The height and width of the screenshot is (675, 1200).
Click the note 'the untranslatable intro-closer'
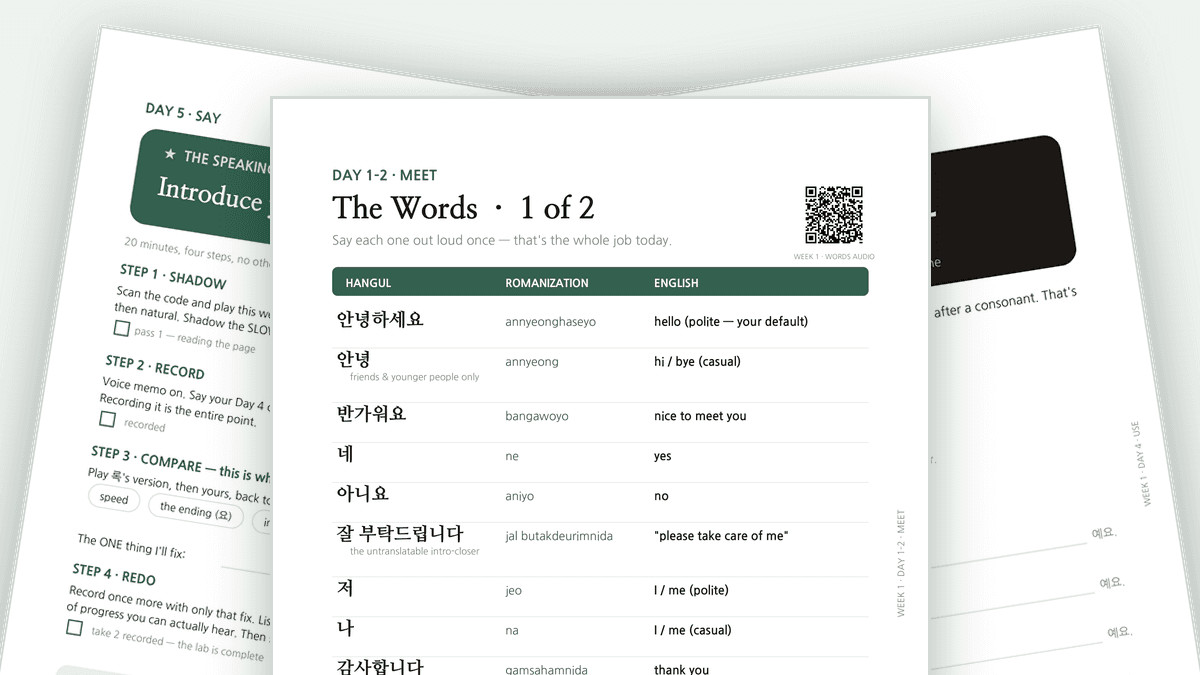tap(414, 551)
